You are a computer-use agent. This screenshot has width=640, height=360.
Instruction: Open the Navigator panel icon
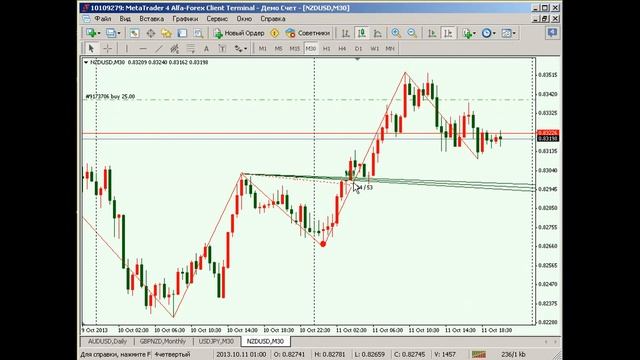click(167, 33)
